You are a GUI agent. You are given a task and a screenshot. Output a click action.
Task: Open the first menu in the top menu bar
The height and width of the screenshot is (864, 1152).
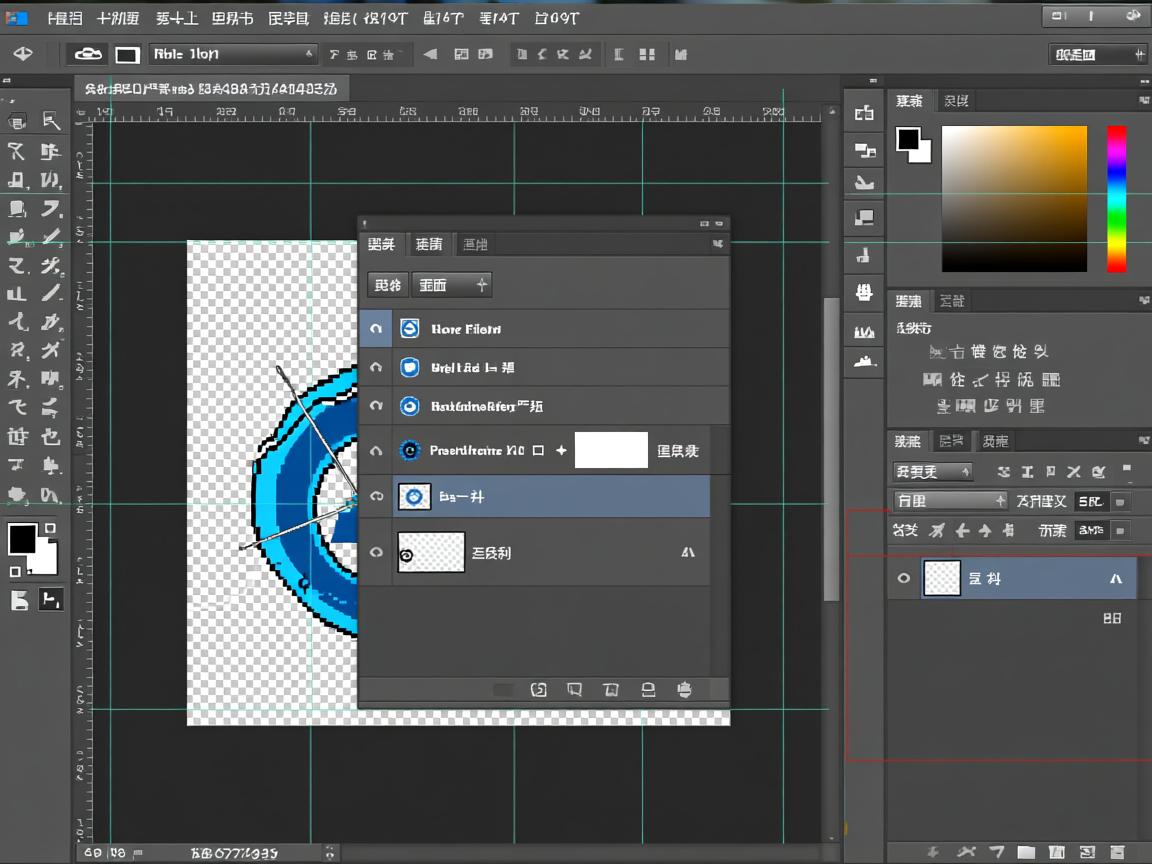coord(65,18)
